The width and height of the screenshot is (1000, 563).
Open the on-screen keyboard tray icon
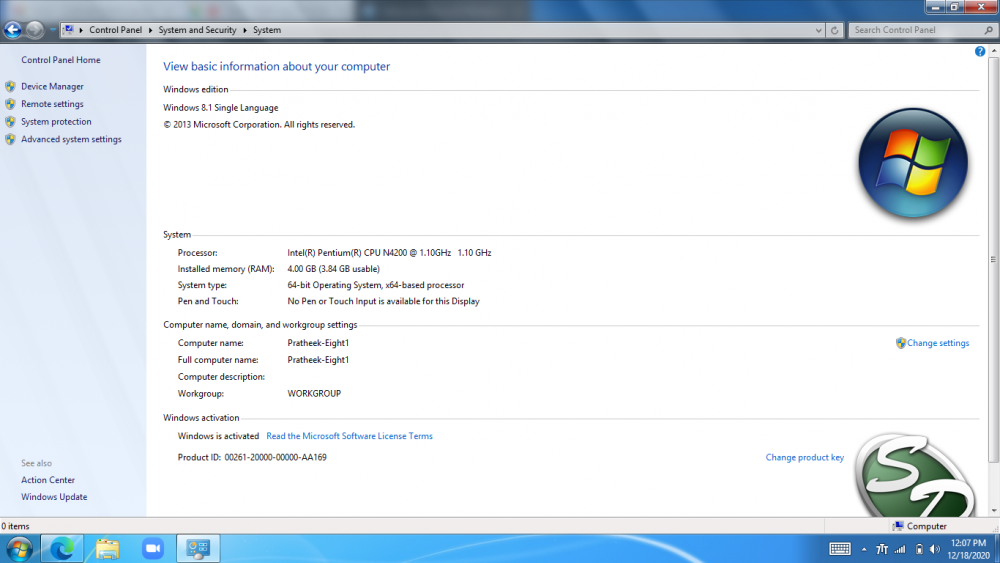pyautogui.click(x=840, y=548)
